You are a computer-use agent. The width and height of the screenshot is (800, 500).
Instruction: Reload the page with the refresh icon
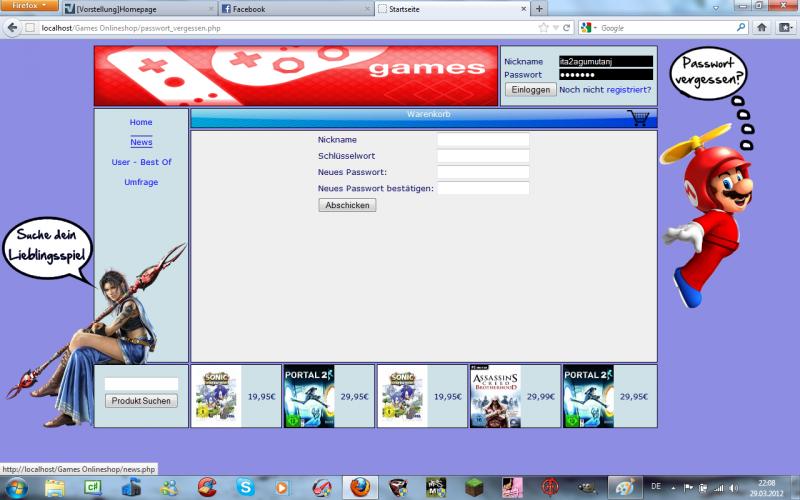[x=567, y=28]
